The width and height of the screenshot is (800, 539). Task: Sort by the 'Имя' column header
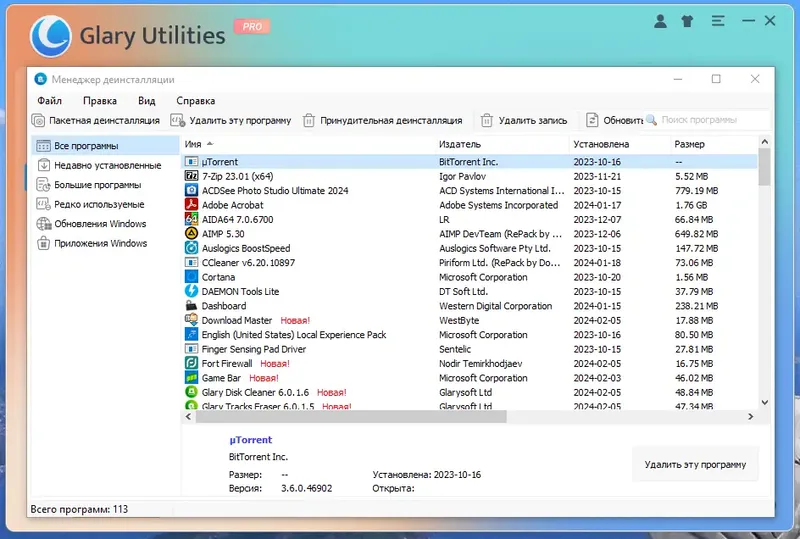(x=309, y=144)
